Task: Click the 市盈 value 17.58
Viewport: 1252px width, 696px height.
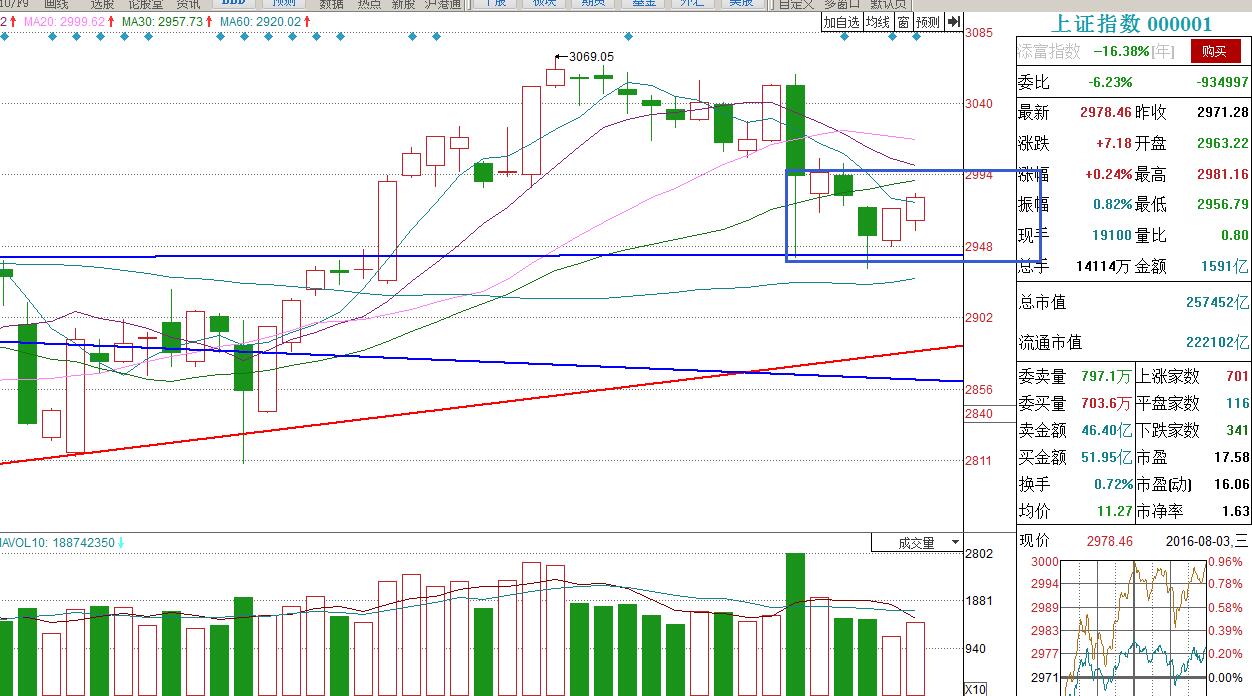Action: coord(1232,458)
